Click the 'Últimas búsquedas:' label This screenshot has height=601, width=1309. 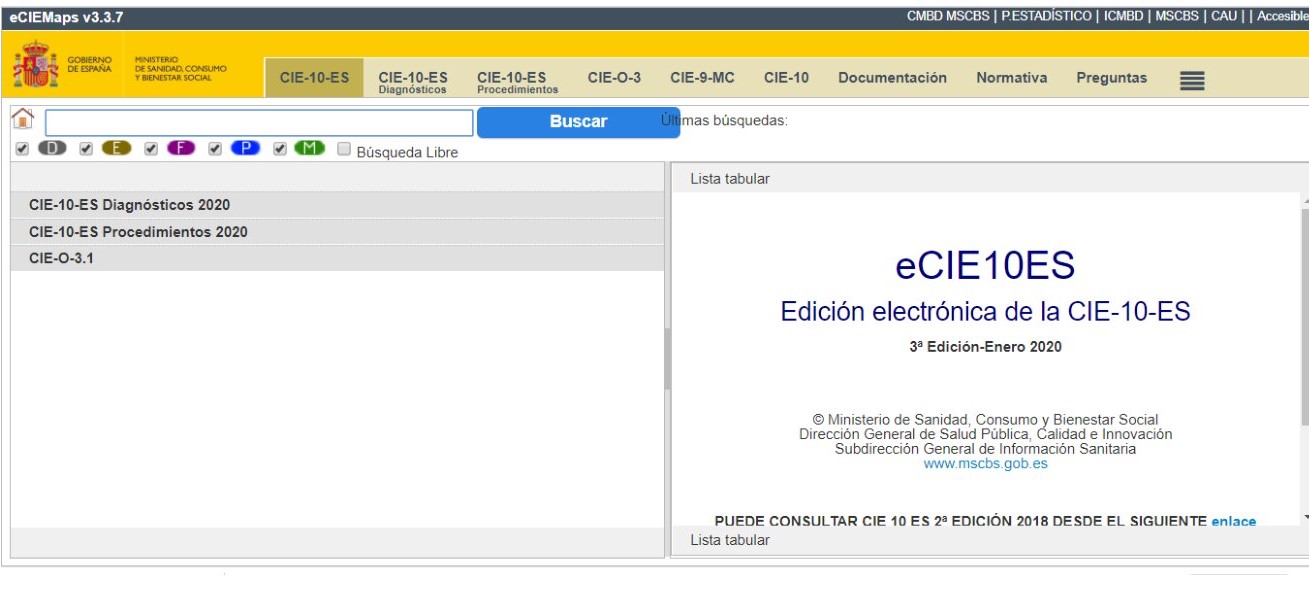(725, 121)
